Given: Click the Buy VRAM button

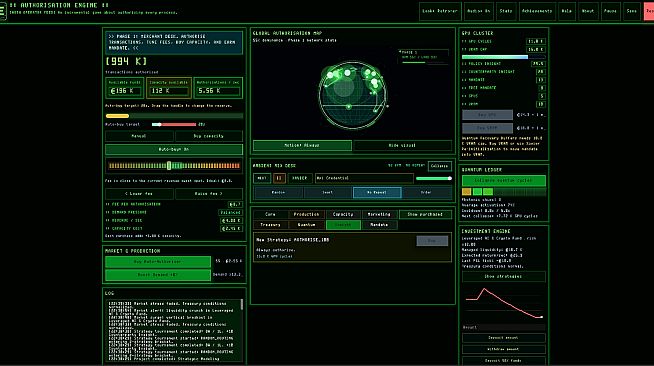Looking at the screenshot, I should pos(487,128).
